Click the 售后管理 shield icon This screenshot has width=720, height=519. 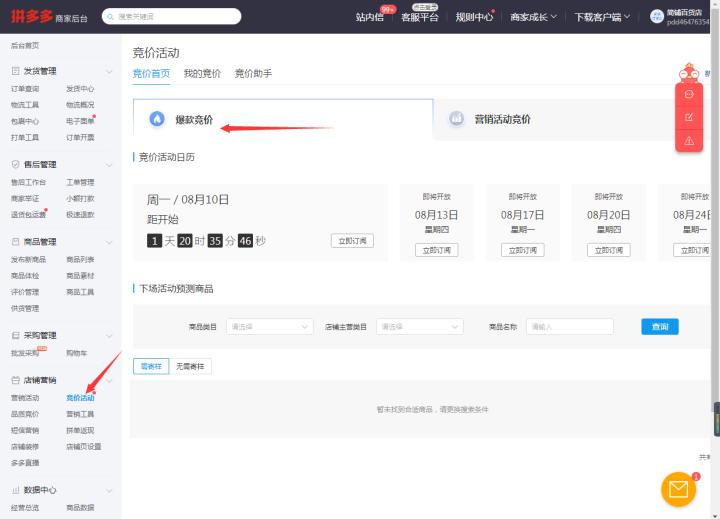pyautogui.click(x=15, y=164)
